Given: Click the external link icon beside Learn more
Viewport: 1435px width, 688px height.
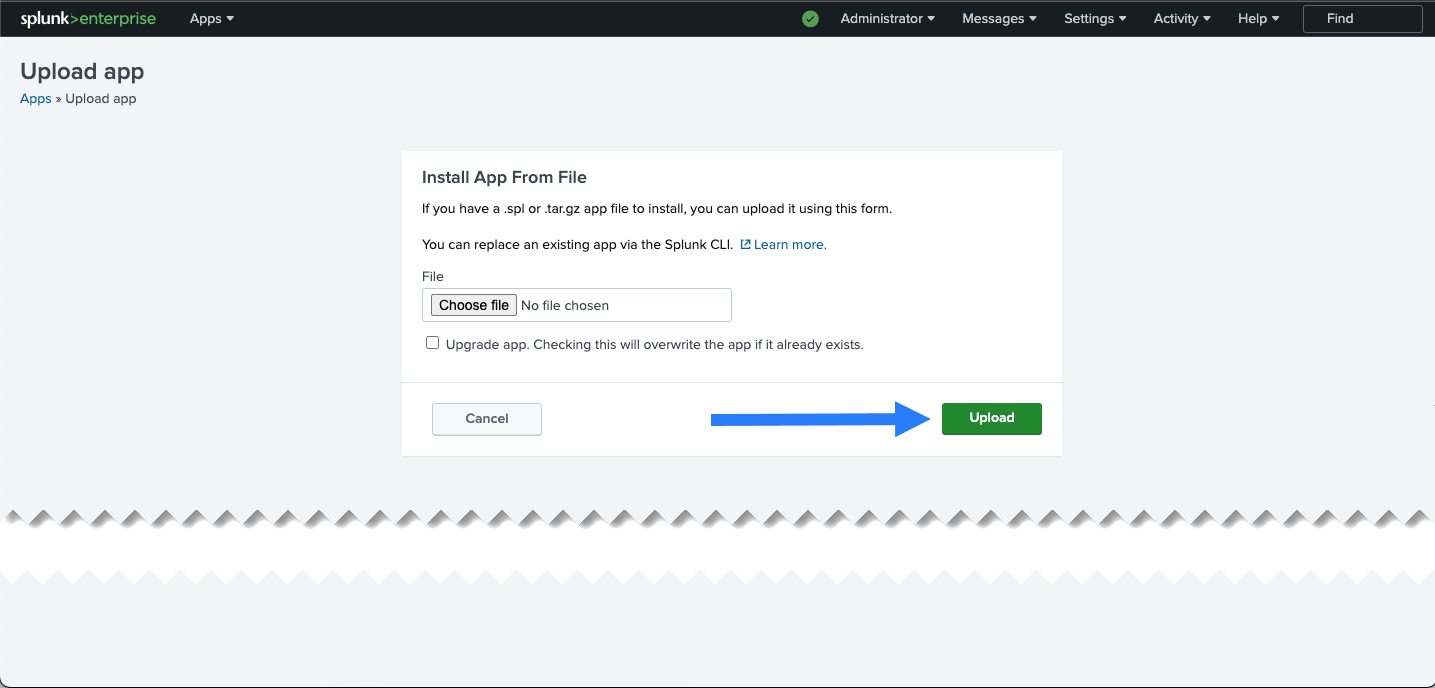Looking at the screenshot, I should coord(745,245).
